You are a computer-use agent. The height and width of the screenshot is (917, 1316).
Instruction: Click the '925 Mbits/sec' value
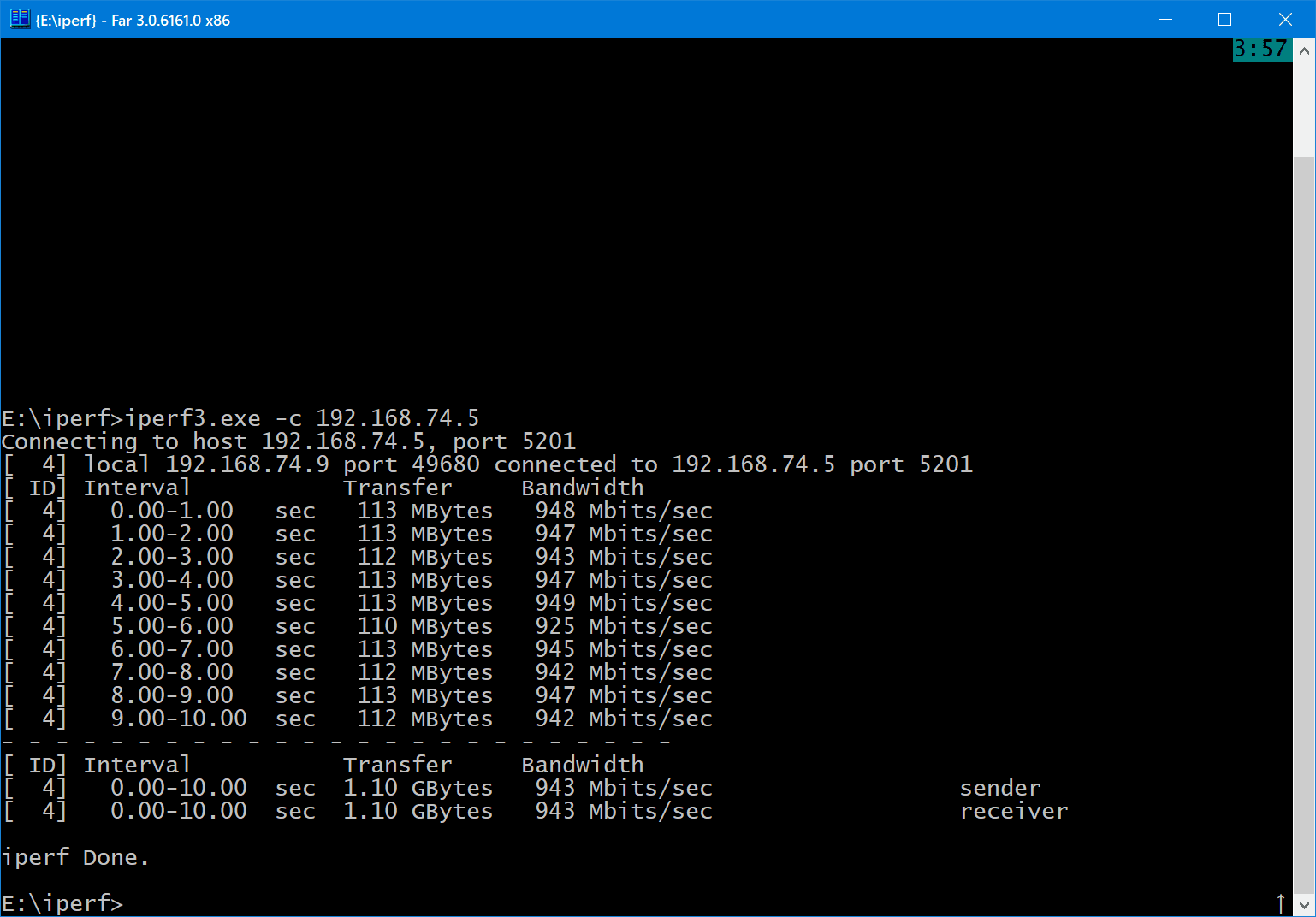tap(624, 626)
